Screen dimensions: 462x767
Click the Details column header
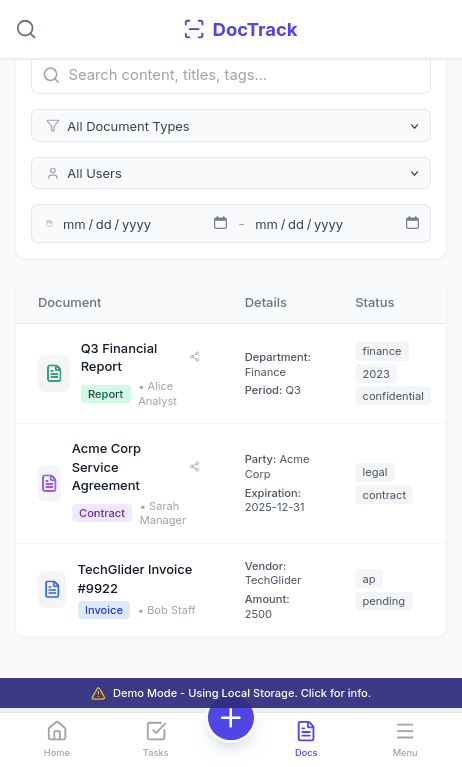266,303
